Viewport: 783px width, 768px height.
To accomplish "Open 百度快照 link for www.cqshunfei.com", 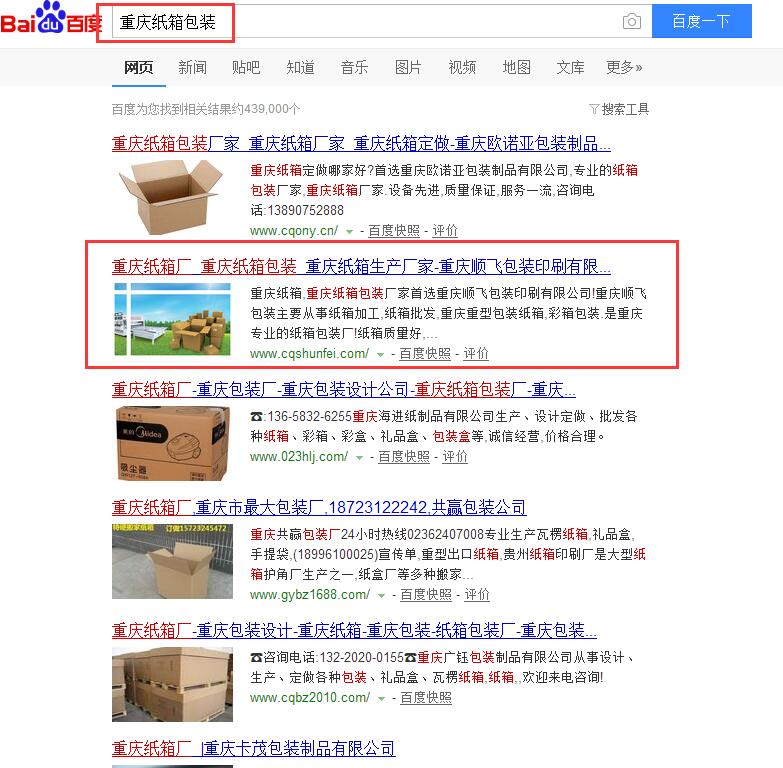I will 425,354.
